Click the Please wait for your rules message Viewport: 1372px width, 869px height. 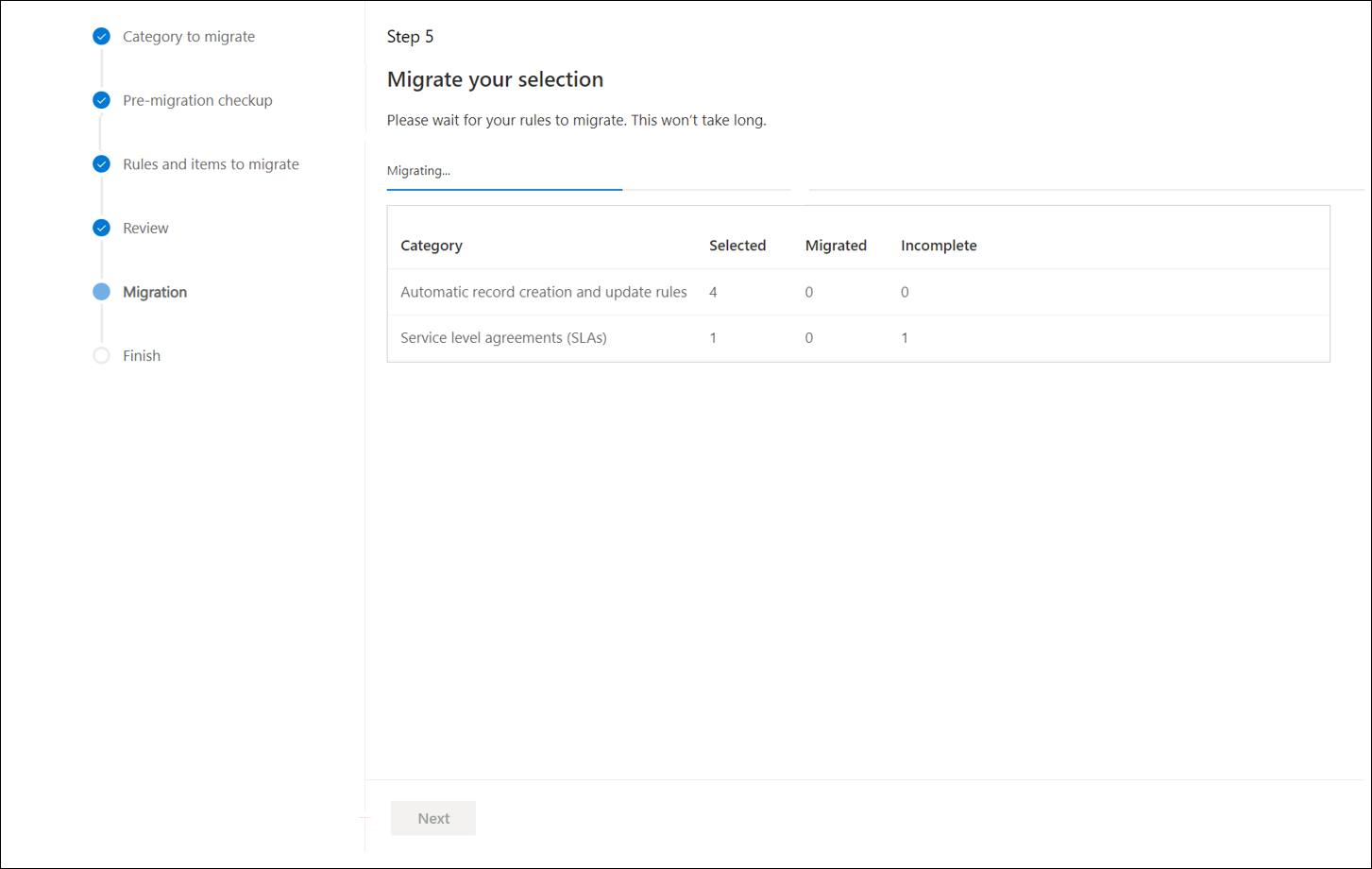click(x=576, y=121)
